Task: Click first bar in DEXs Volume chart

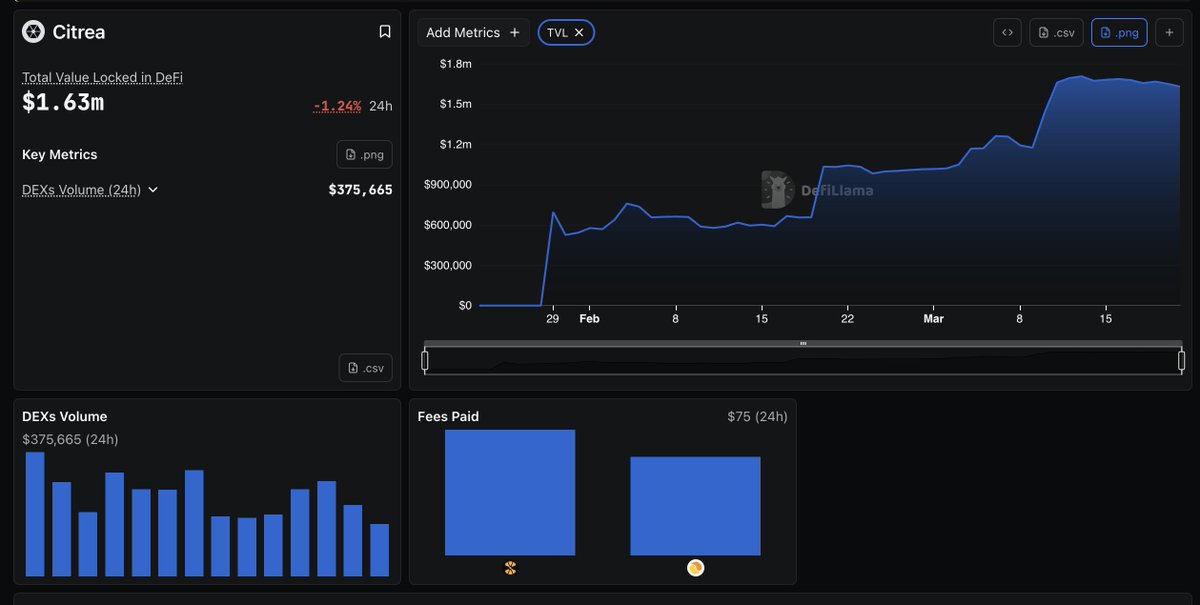Action: tap(35, 514)
